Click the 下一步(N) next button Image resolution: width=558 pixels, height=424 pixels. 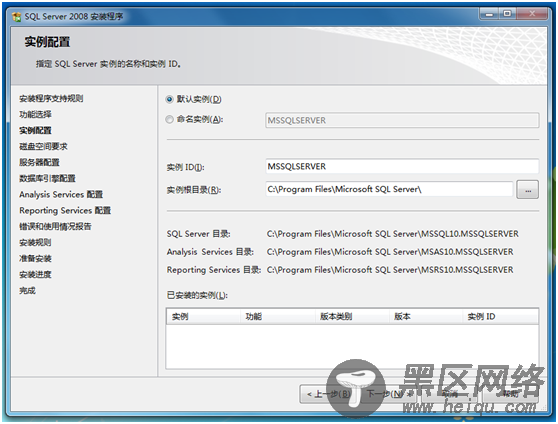pos(389,394)
